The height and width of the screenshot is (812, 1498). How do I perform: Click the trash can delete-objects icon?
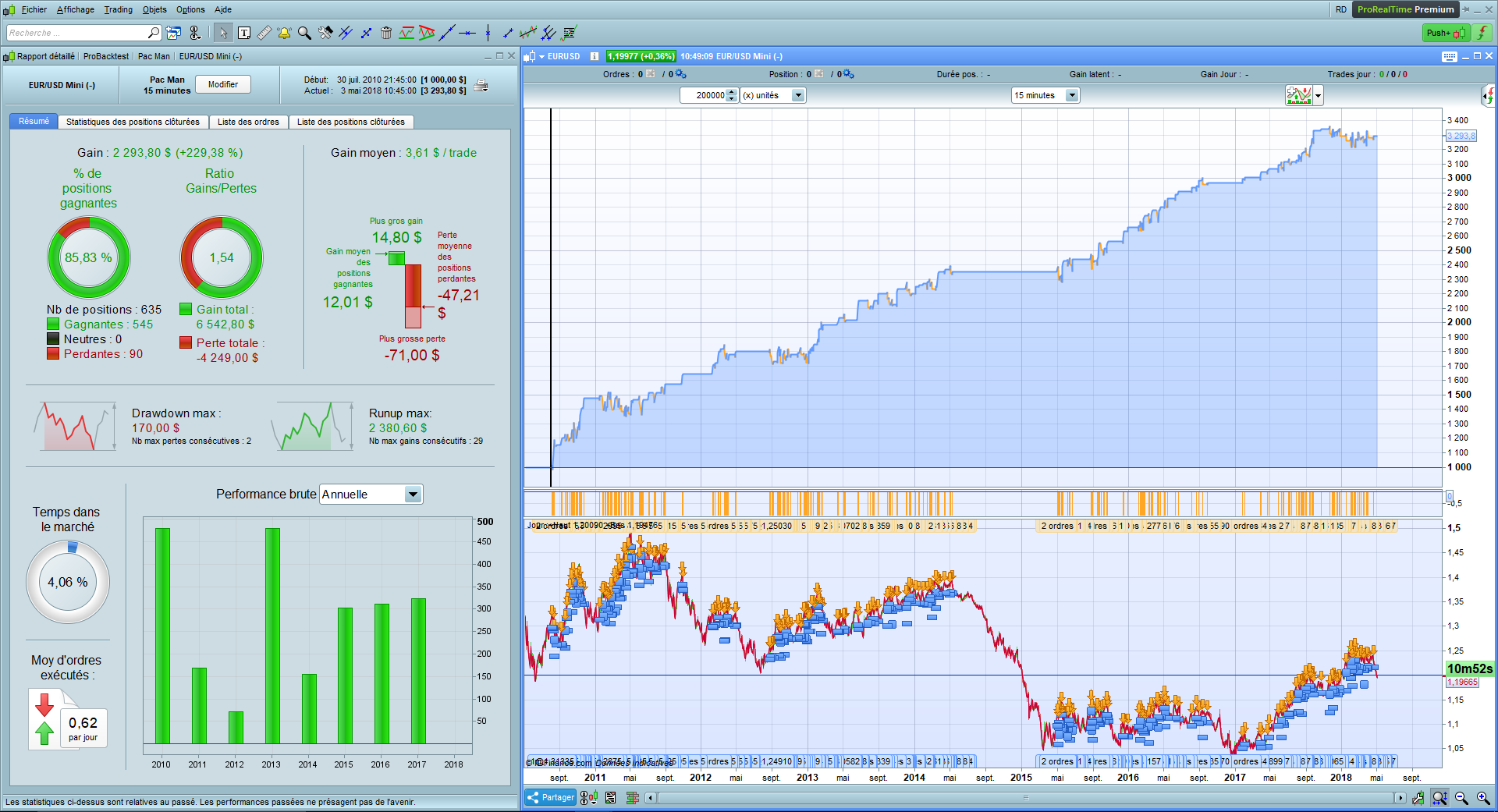pyautogui.click(x=386, y=33)
